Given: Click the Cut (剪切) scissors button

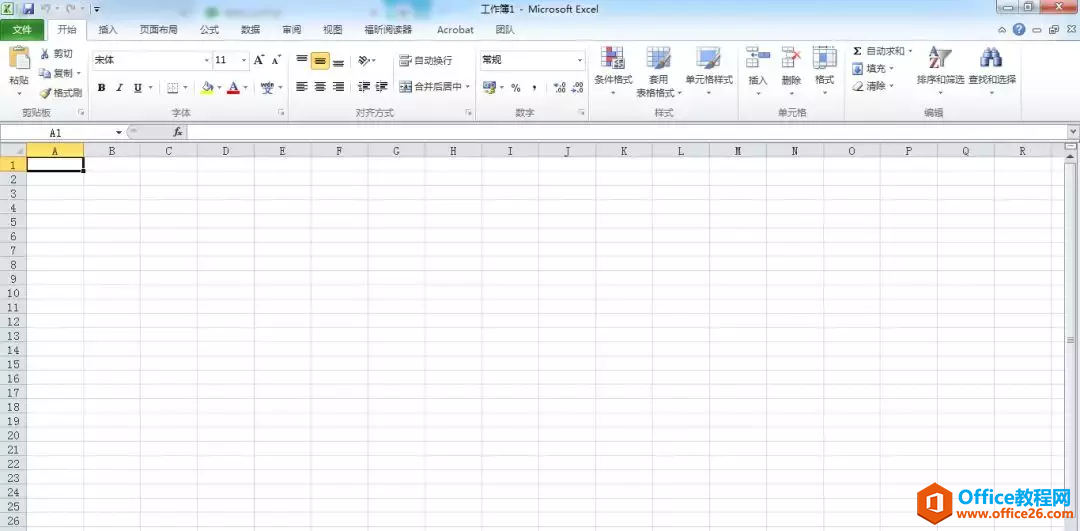Looking at the screenshot, I should click(x=56, y=54).
